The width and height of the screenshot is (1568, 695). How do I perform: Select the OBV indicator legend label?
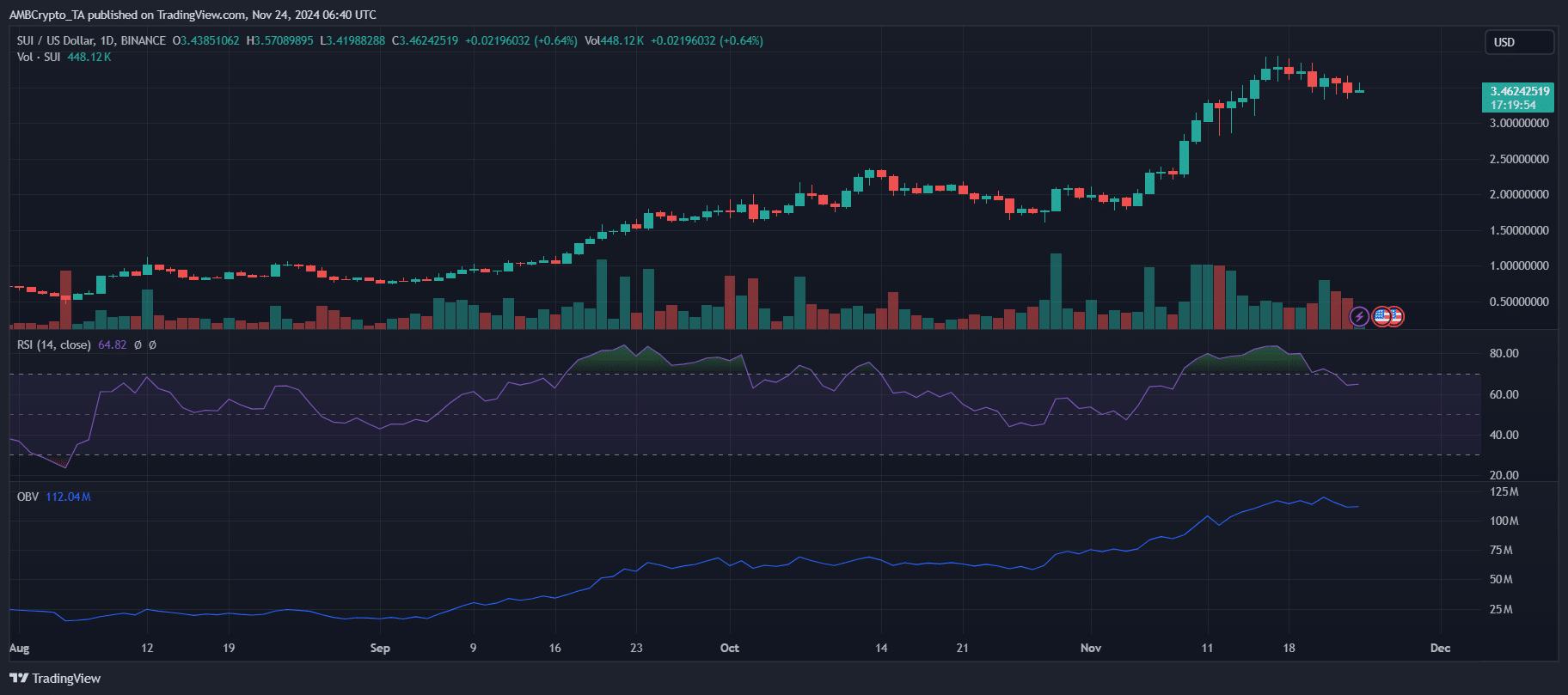[28, 497]
